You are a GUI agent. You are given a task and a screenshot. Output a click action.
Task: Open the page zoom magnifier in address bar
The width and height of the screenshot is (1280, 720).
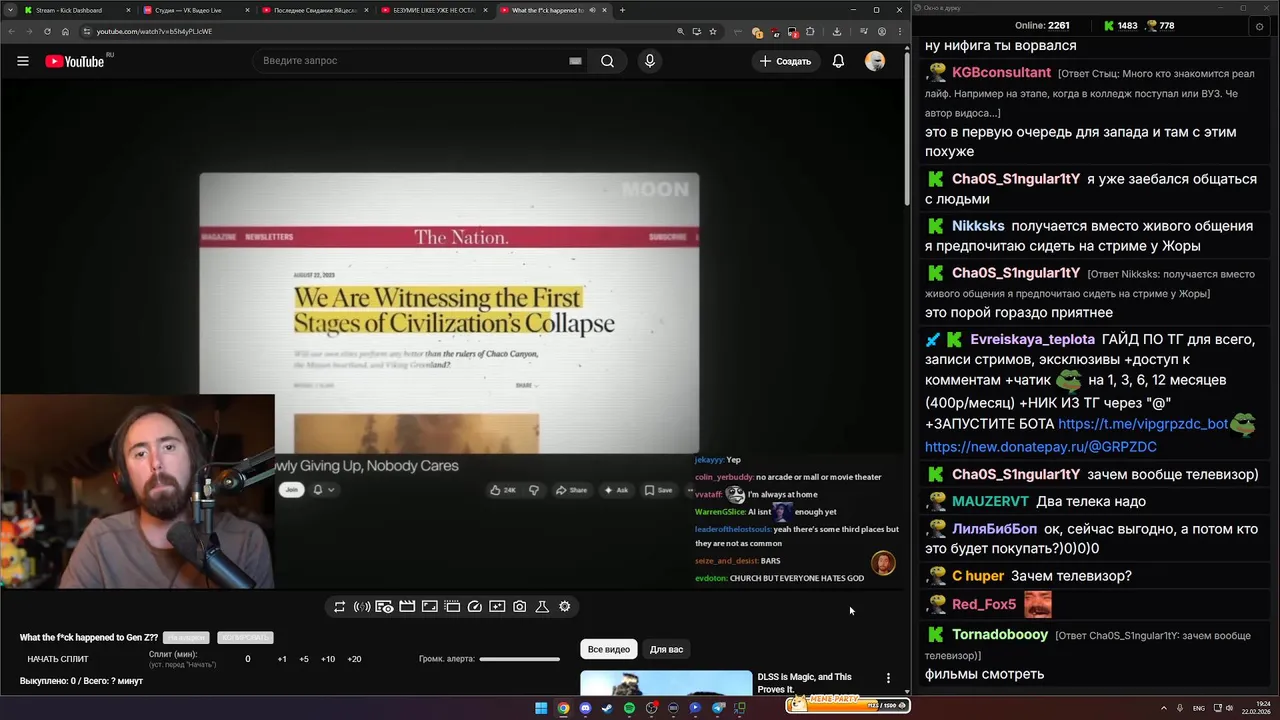pos(681,31)
